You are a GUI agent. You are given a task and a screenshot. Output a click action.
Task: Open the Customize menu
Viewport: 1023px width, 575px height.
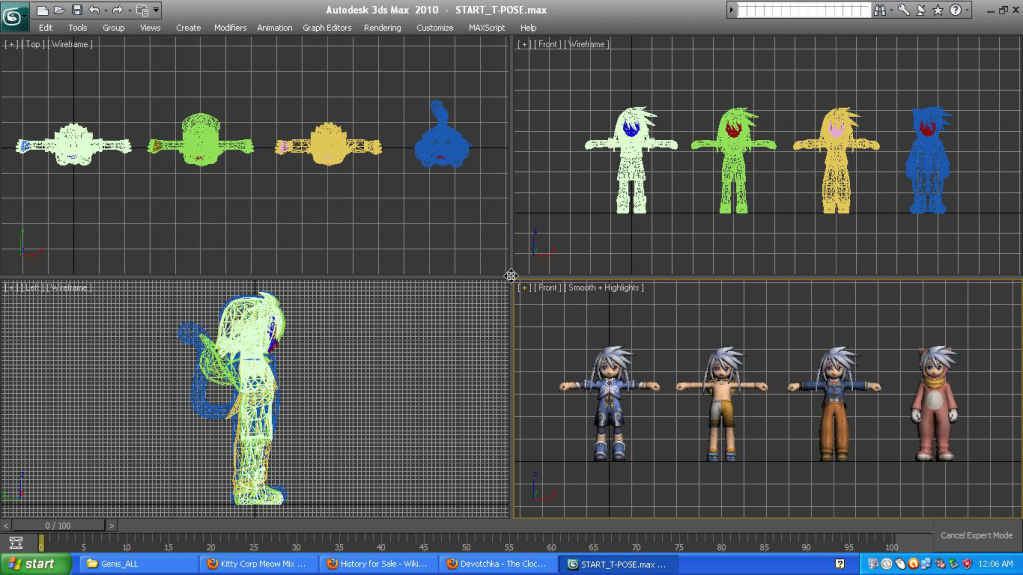[435, 28]
